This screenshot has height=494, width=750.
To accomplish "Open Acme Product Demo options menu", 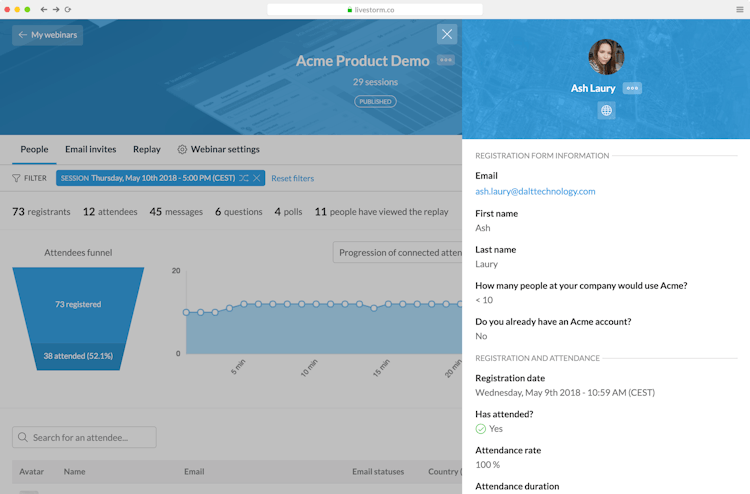I will coord(446,61).
